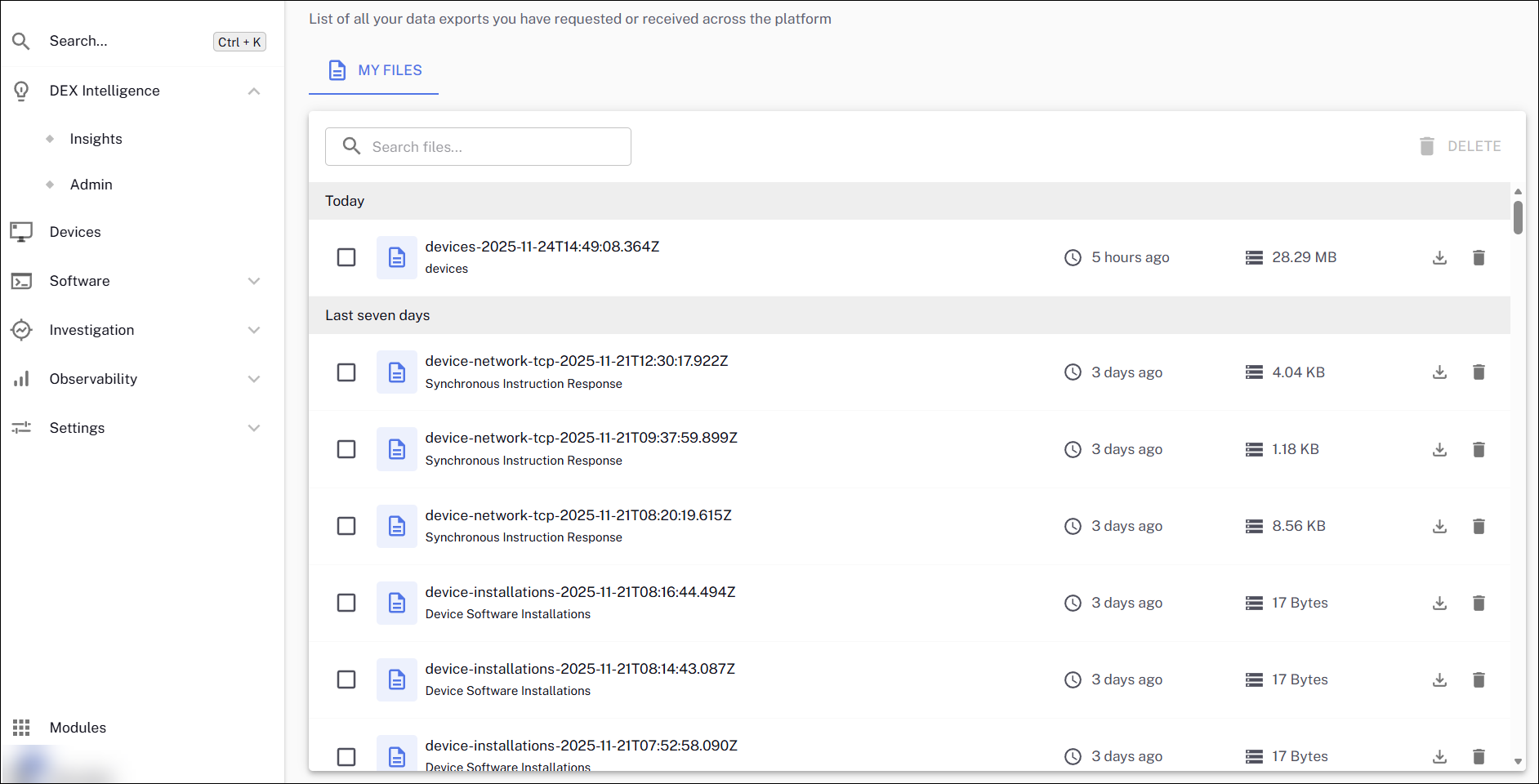Download the 4.04 KB device-network-tcp file
The width and height of the screenshot is (1539, 784).
pos(1439,372)
